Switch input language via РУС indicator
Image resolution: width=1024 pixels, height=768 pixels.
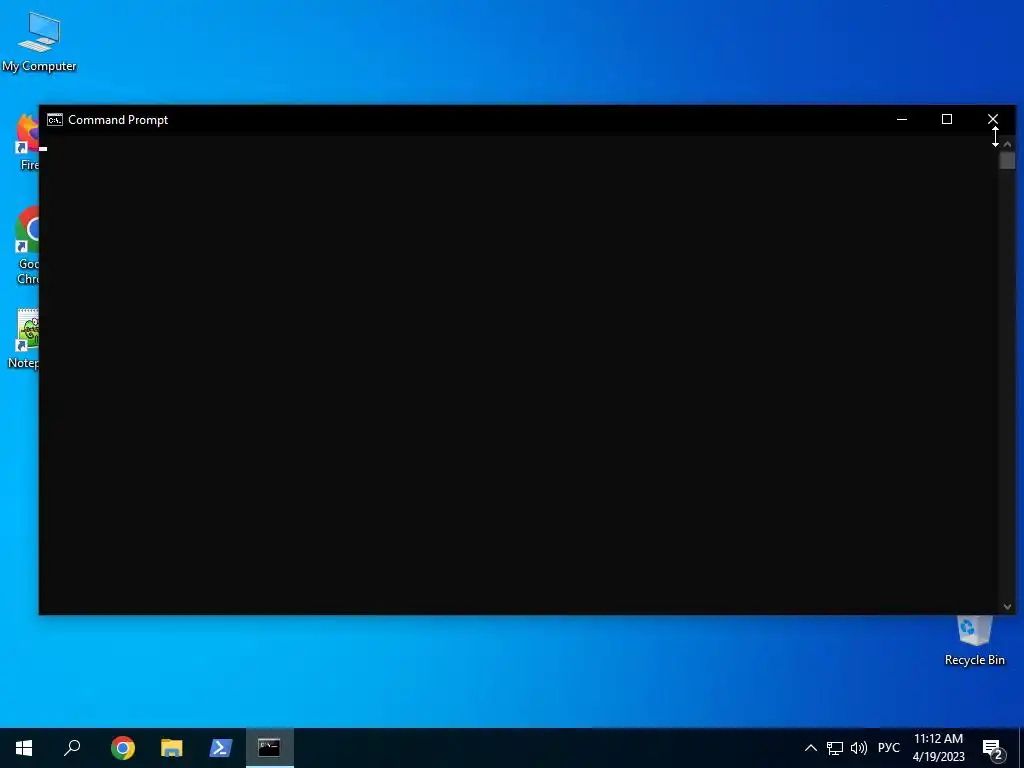click(x=889, y=748)
